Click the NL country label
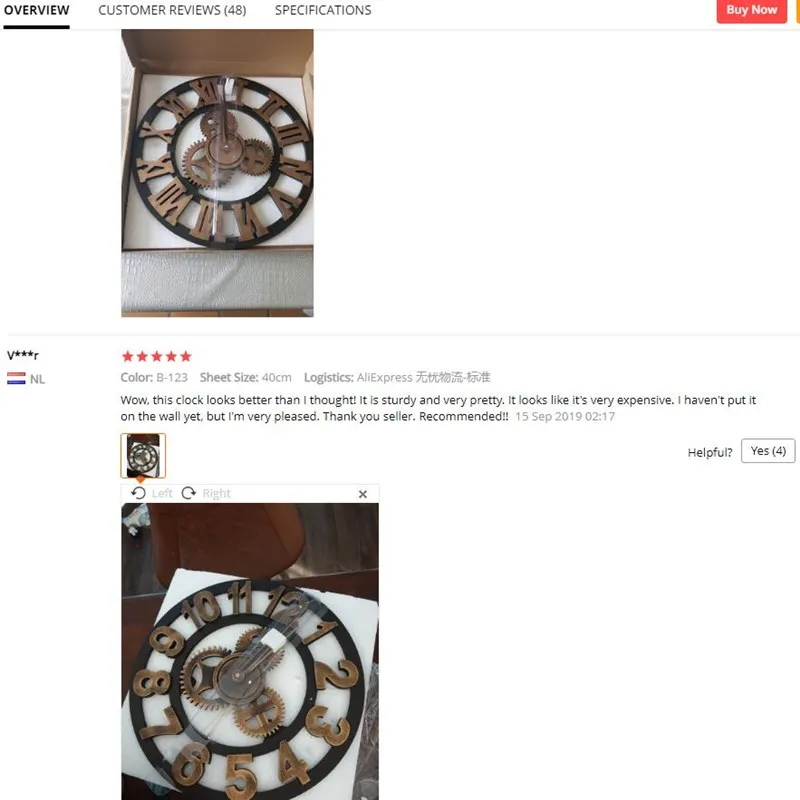The height and width of the screenshot is (800, 800). [37, 379]
